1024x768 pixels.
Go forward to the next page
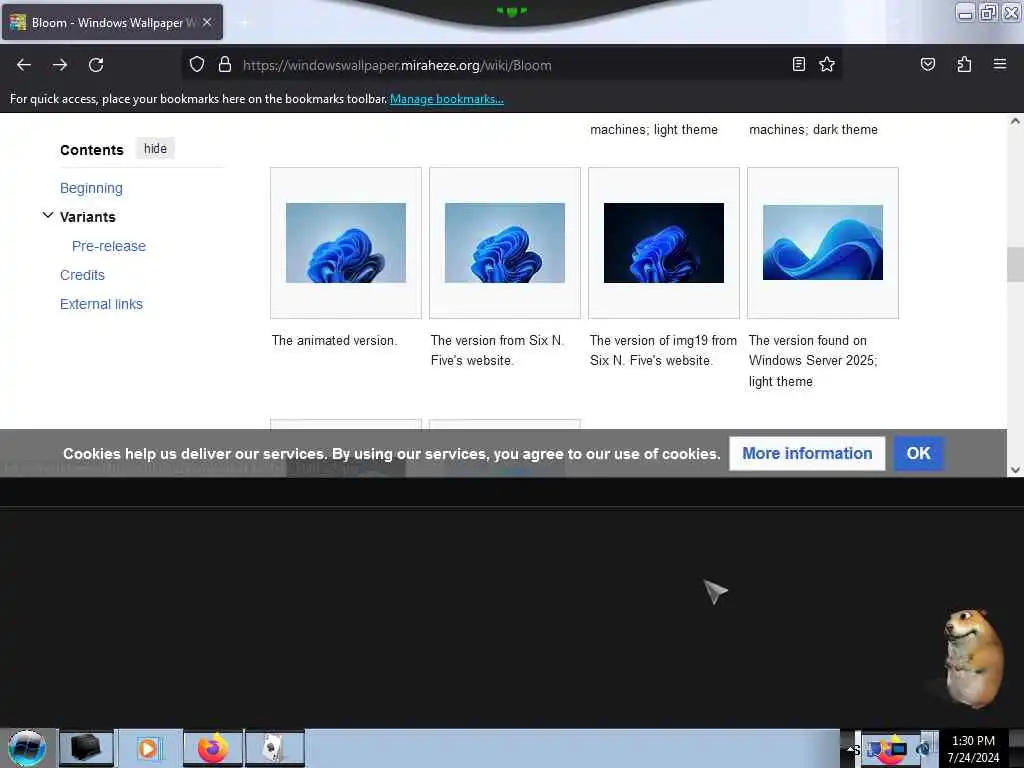[60, 65]
